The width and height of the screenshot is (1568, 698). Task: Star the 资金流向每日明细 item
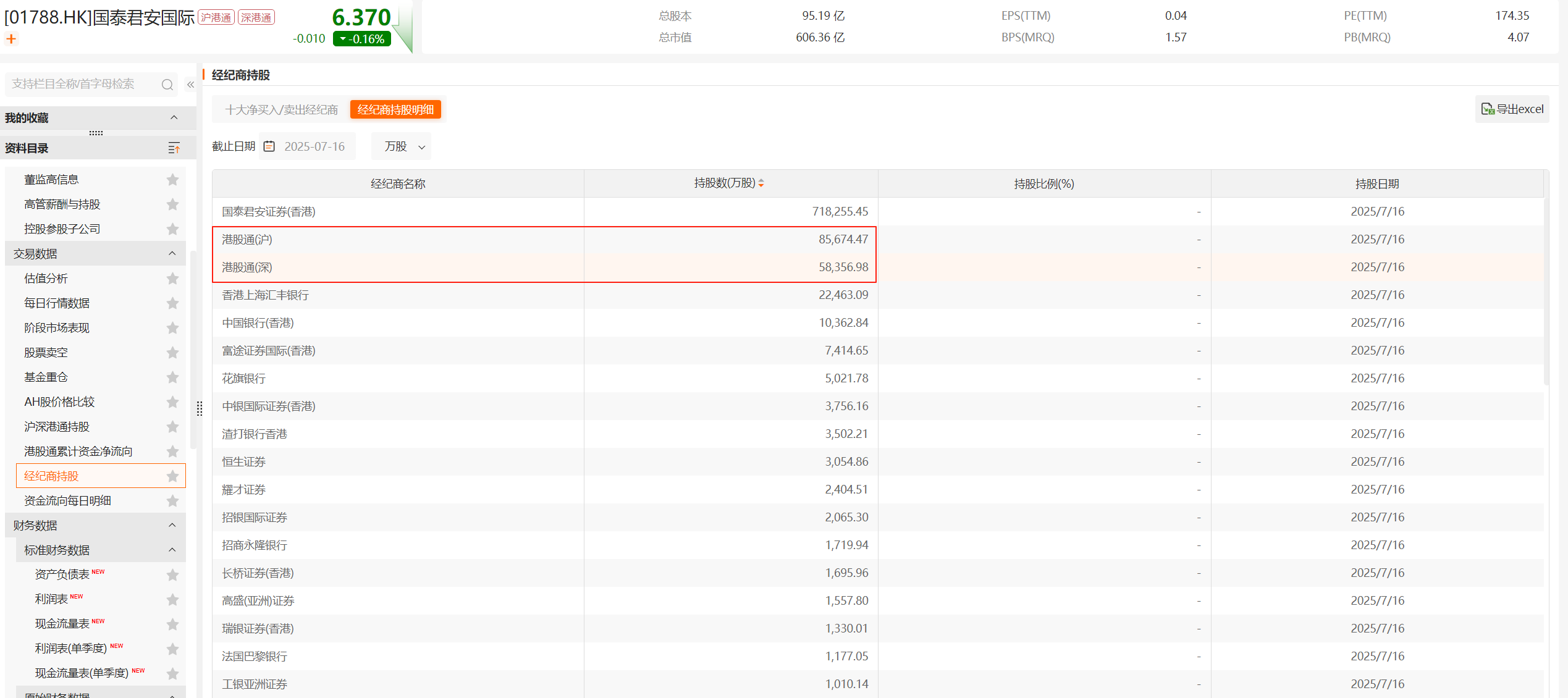pyautogui.click(x=172, y=501)
